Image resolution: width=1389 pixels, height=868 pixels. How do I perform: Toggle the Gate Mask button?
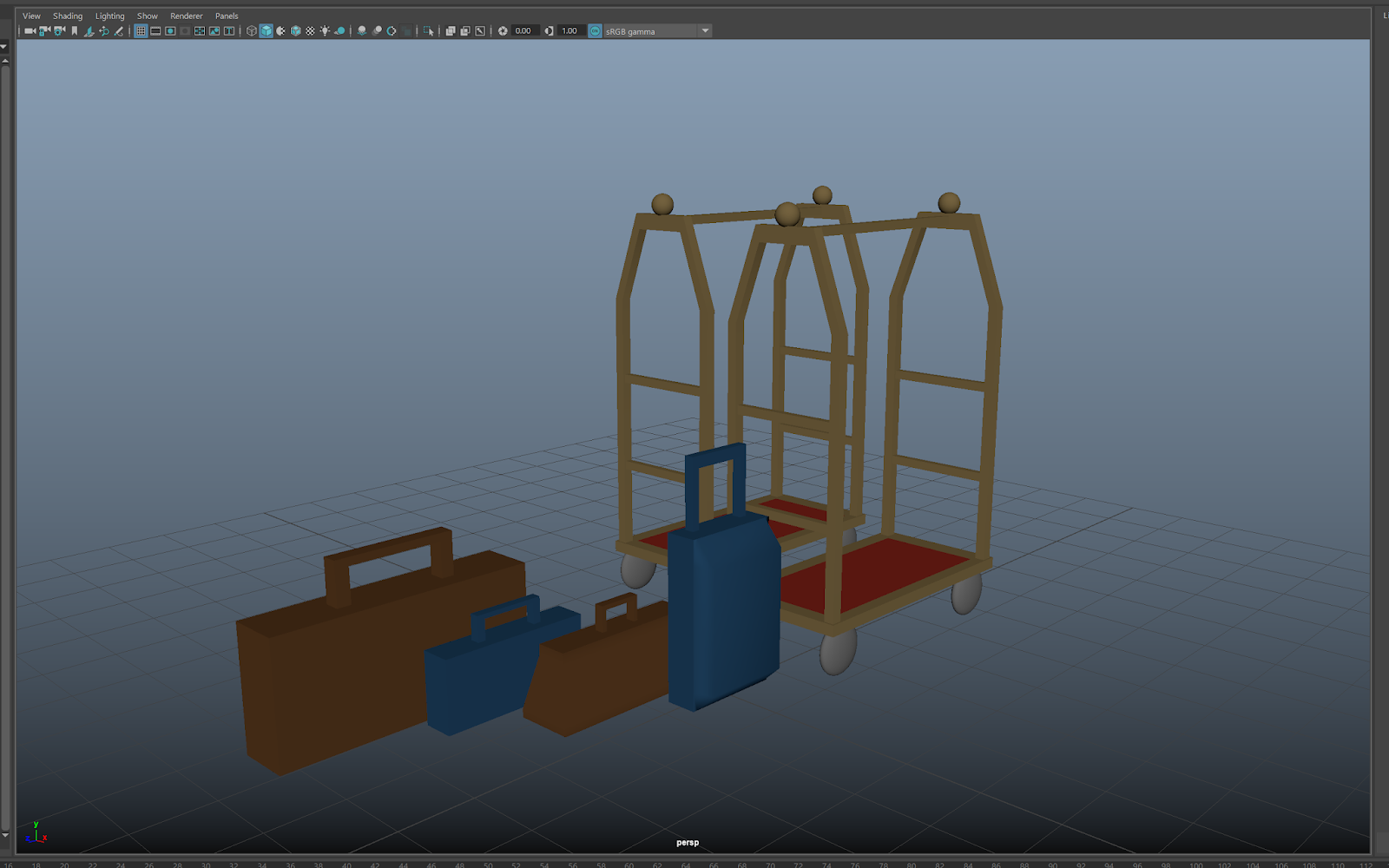point(185,31)
